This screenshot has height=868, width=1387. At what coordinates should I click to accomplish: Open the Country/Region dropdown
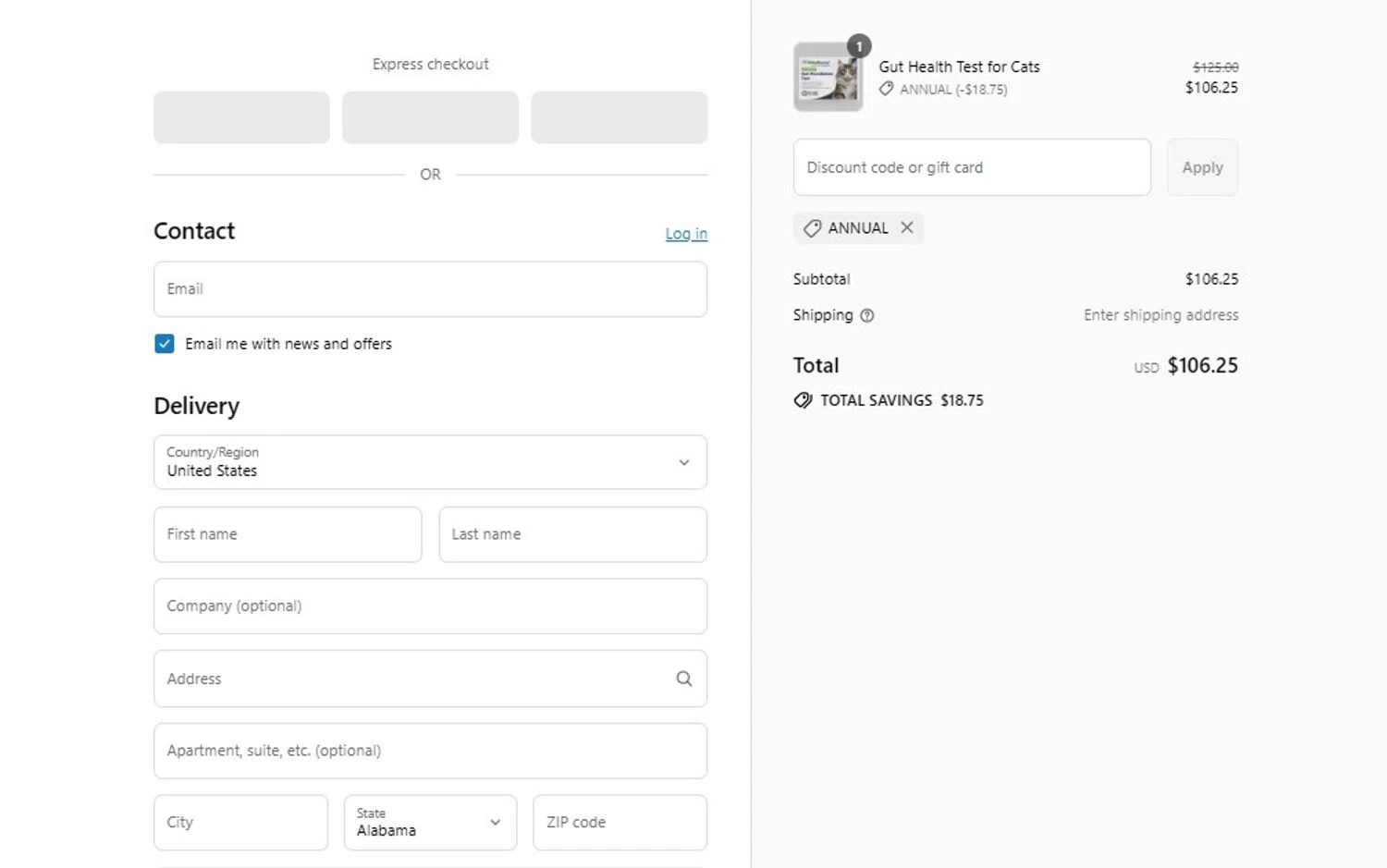(430, 462)
